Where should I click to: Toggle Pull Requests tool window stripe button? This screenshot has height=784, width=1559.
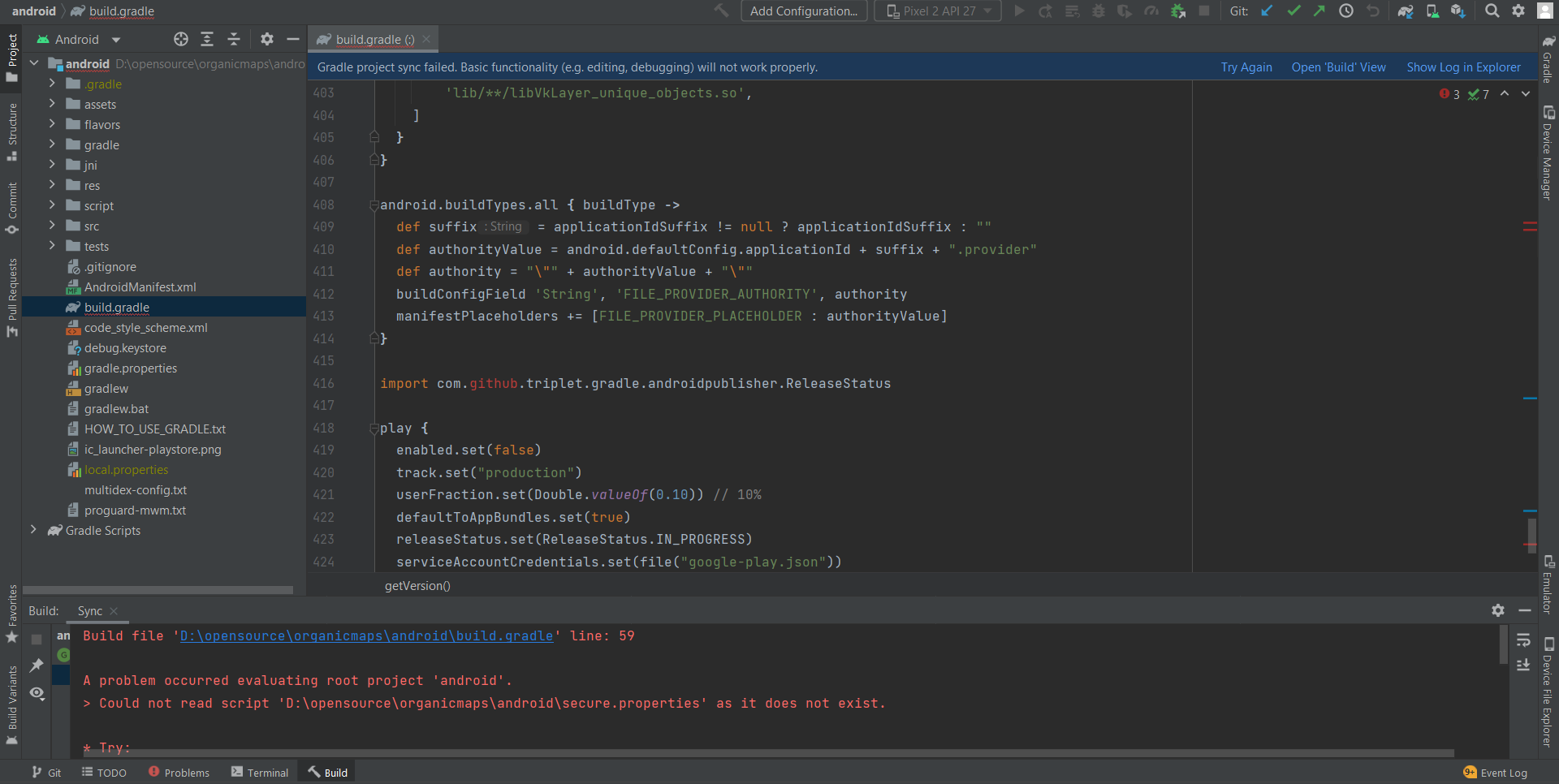click(x=11, y=298)
